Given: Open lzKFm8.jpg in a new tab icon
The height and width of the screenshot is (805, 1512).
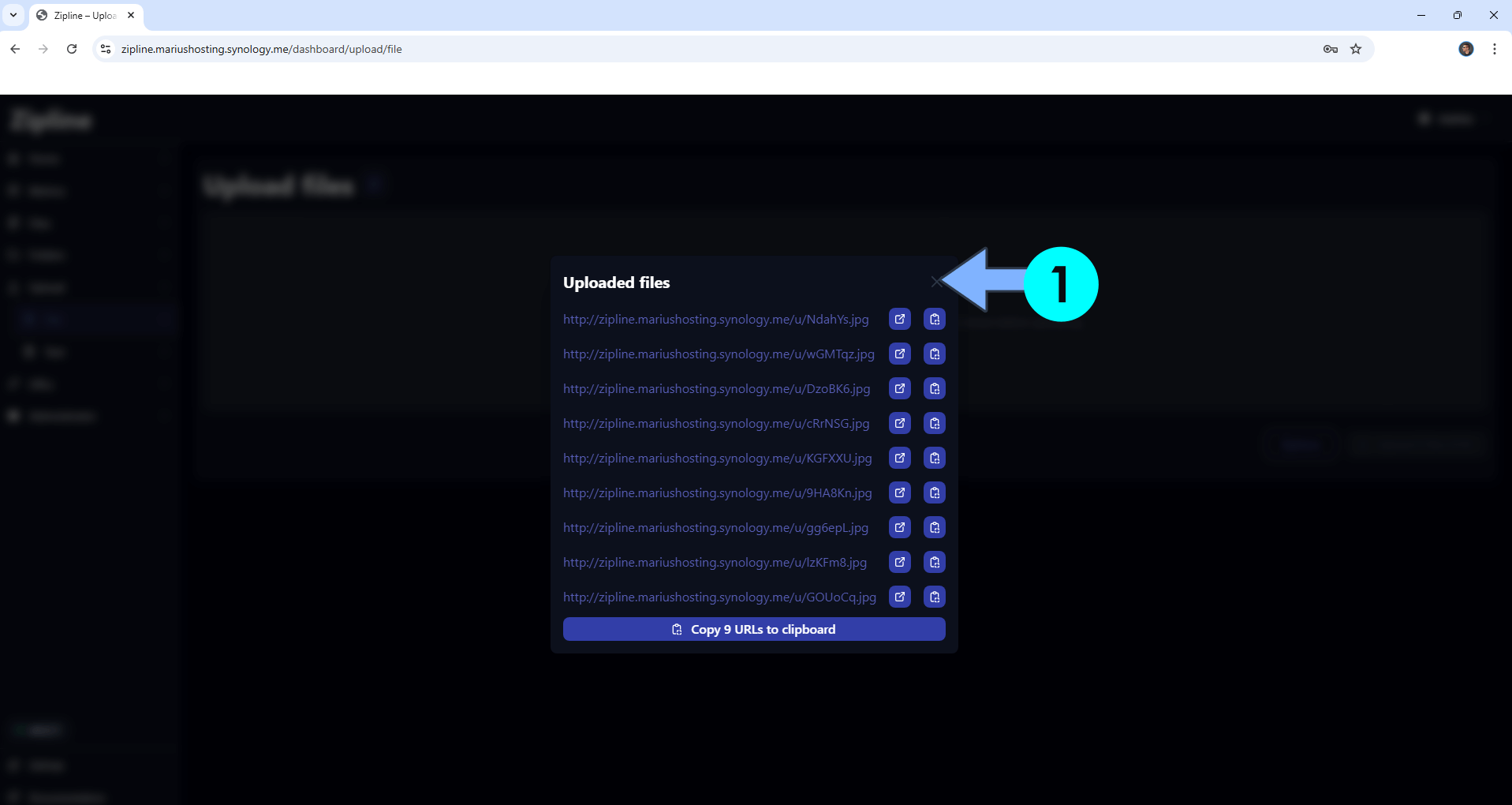Looking at the screenshot, I should click(900, 562).
